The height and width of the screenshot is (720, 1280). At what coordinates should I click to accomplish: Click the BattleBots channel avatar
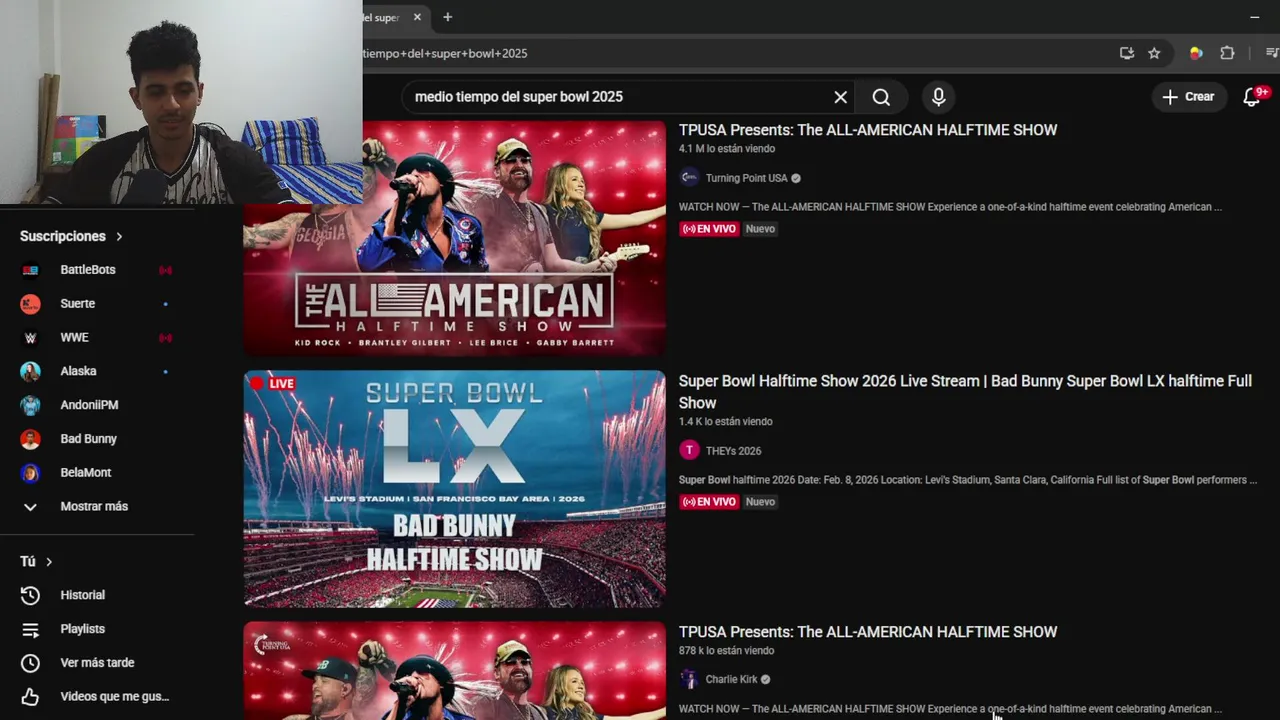tap(31, 270)
